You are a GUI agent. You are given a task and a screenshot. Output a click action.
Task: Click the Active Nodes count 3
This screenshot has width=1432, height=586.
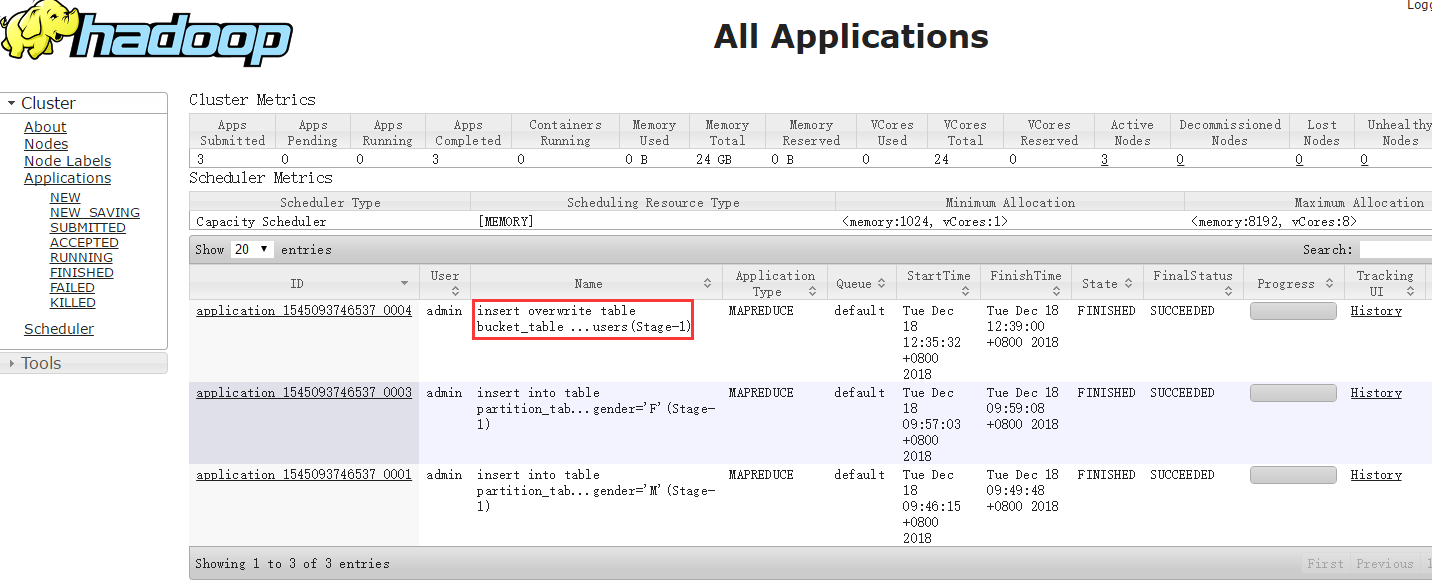pyautogui.click(x=1104, y=159)
